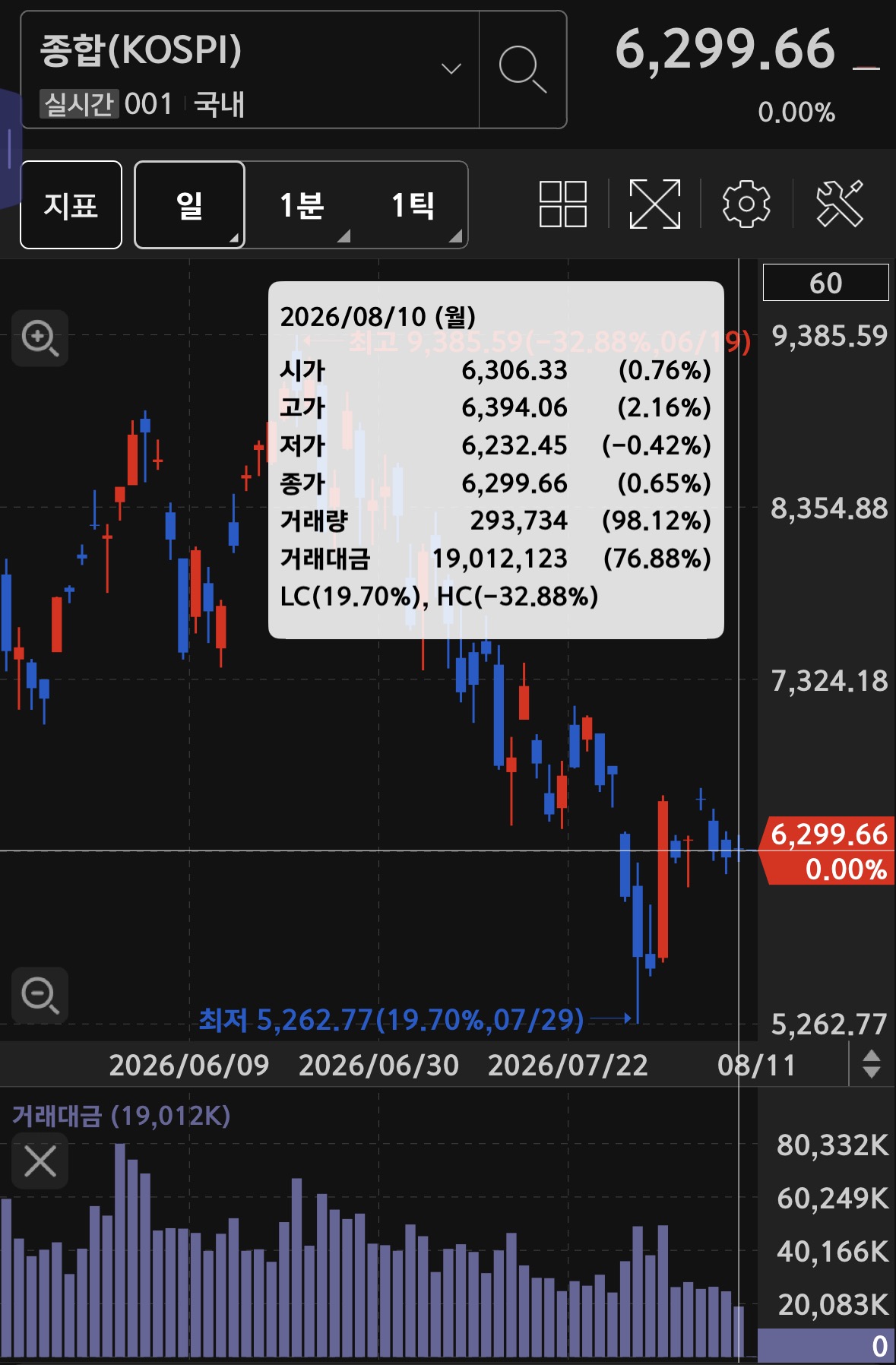This screenshot has height=1365, width=896.
Task: Click the 거래대금 19,012,123 tooltip row
Action: (x=495, y=559)
